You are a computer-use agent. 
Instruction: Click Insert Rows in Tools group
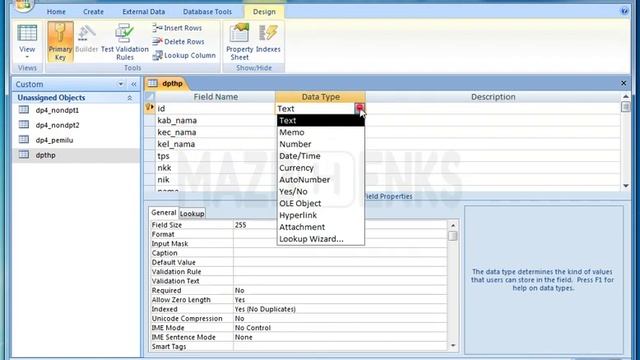(177, 28)
